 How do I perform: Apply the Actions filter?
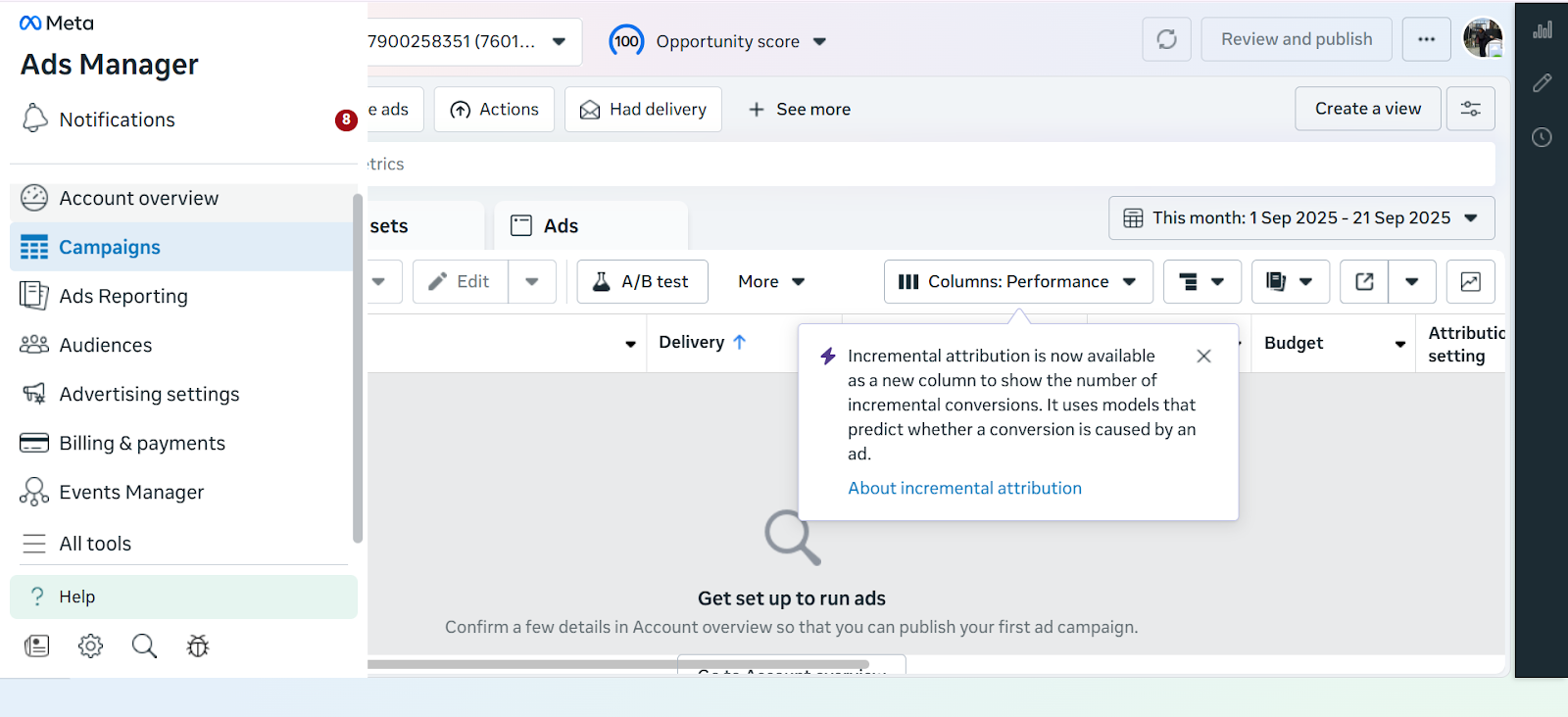(x=495, y=110)
